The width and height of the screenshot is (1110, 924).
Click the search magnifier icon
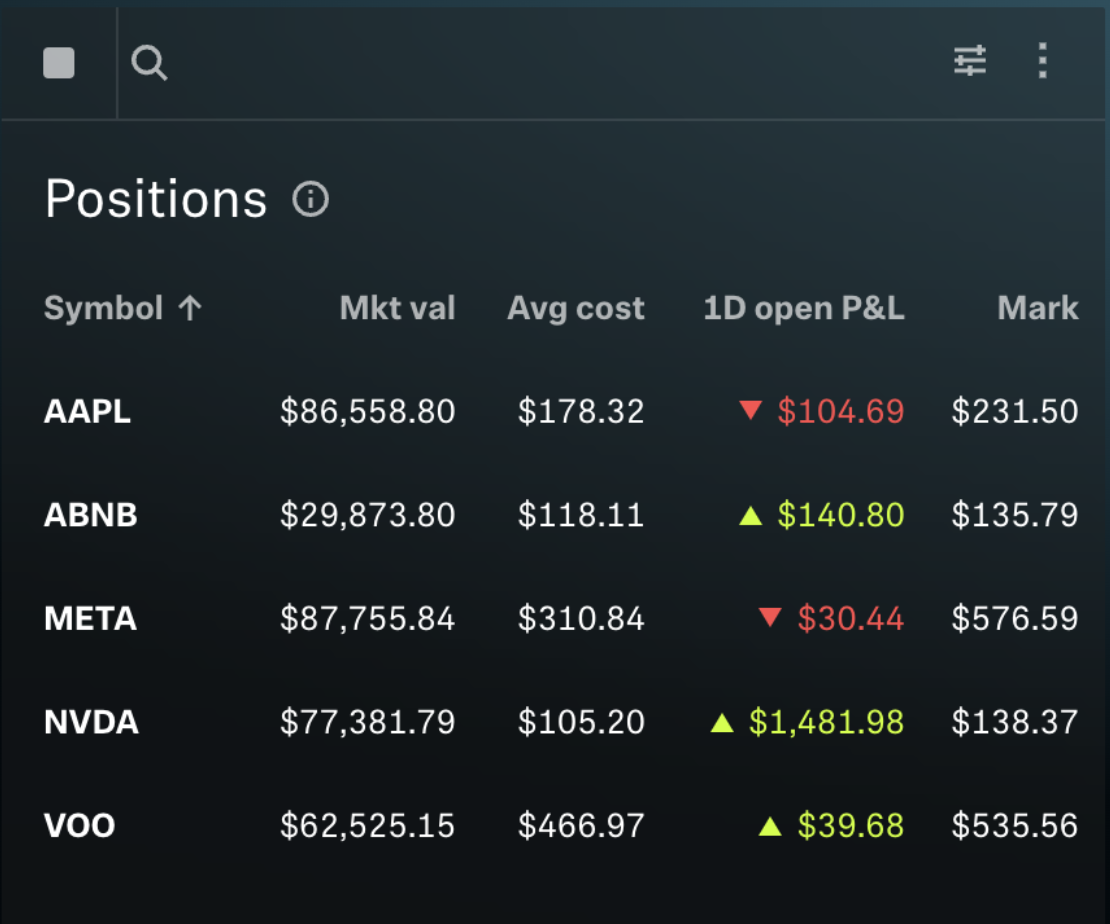tap(149, 64)
